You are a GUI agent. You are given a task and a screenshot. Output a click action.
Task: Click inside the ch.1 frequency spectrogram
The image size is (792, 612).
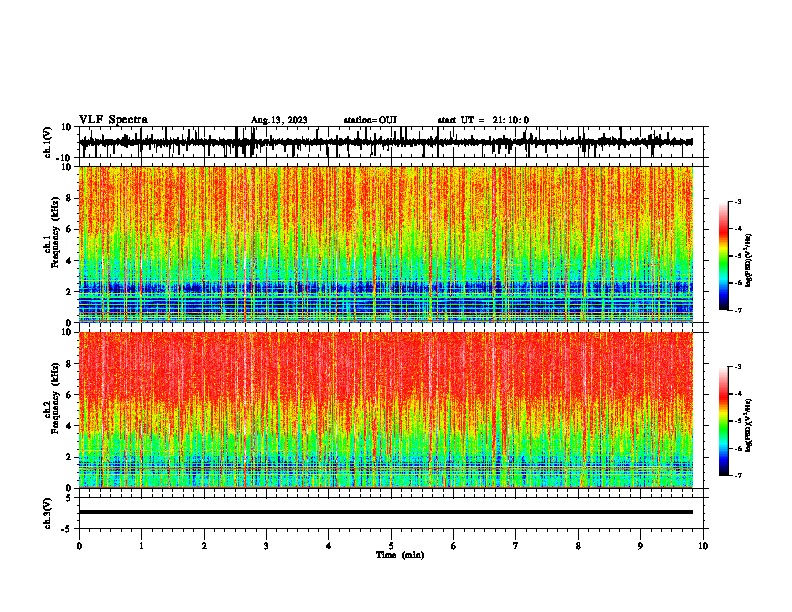click(386, 244)
